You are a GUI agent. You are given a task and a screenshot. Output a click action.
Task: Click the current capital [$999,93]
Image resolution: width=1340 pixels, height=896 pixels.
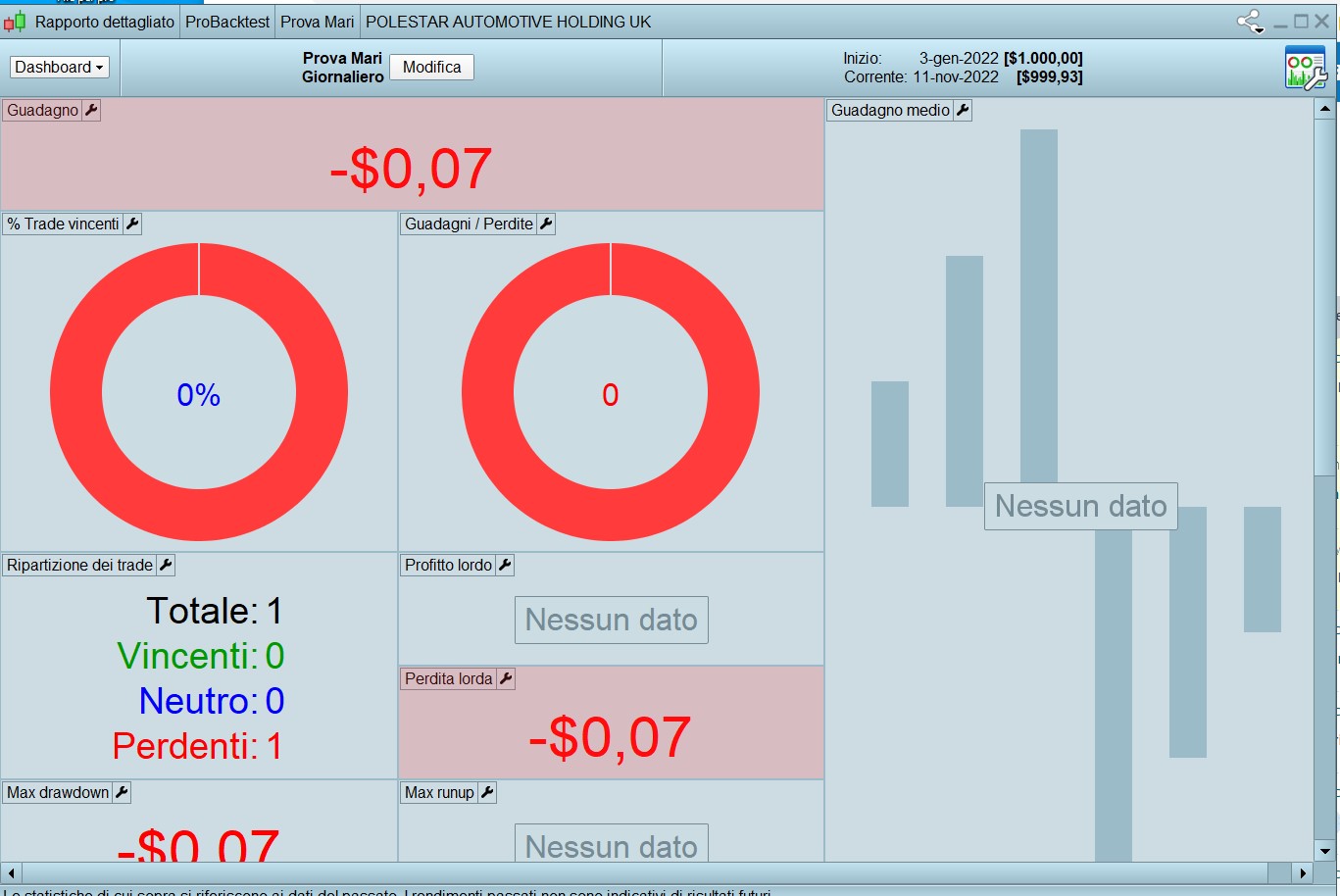[1050, 77]
